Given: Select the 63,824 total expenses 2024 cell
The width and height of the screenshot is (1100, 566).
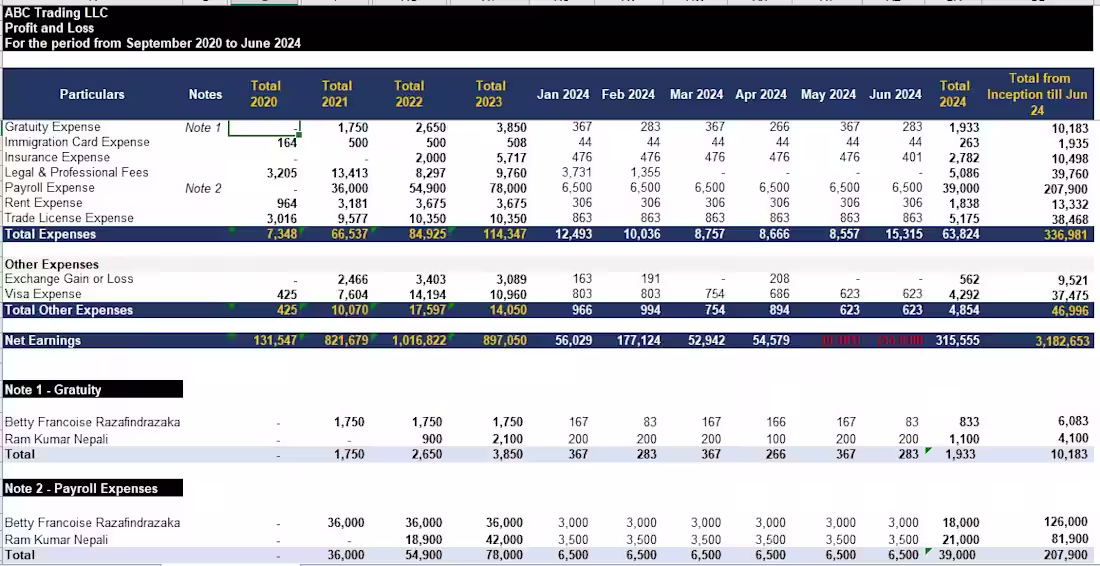Looking at the screenshot, I should click(960, 234).
